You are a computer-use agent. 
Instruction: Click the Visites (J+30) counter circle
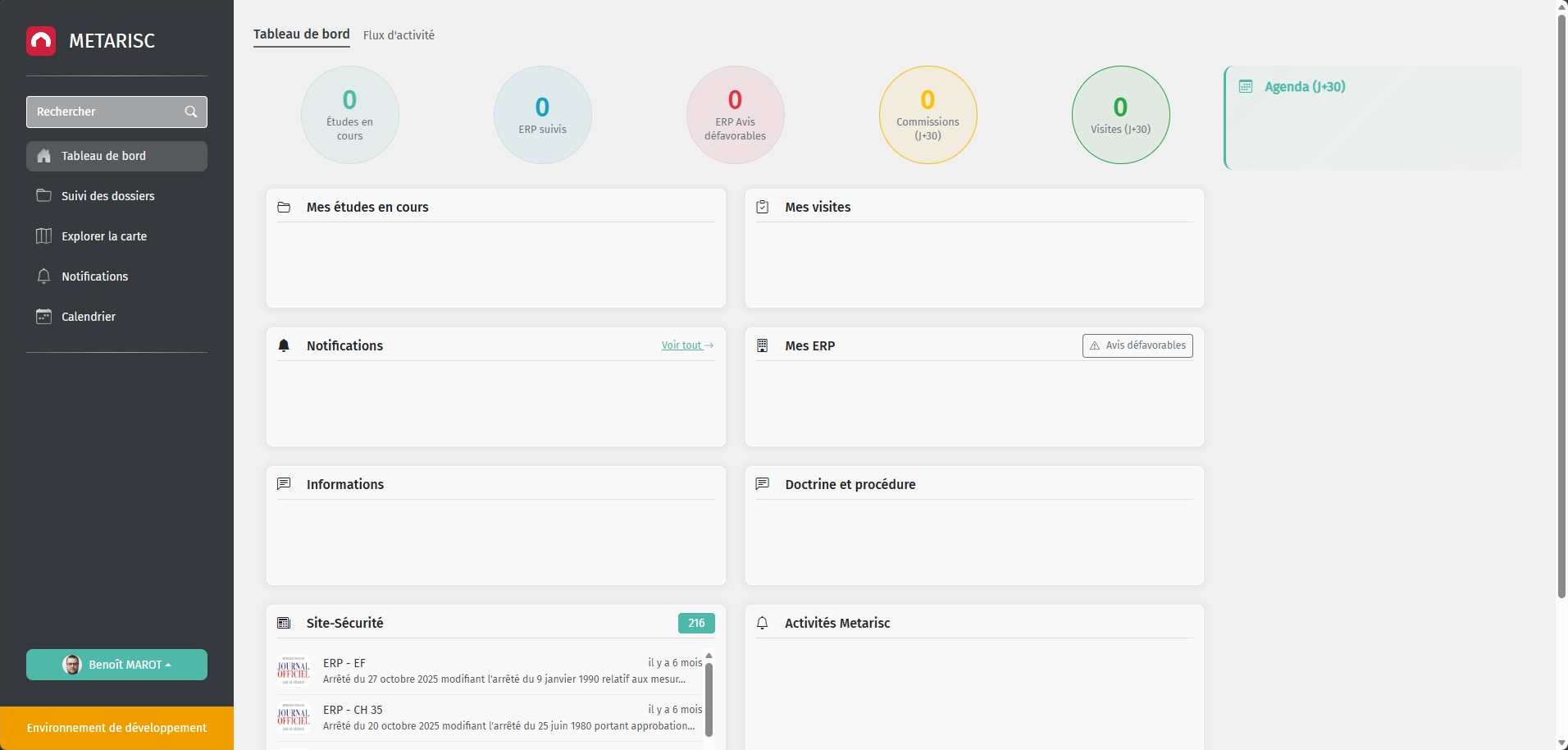1121,115
